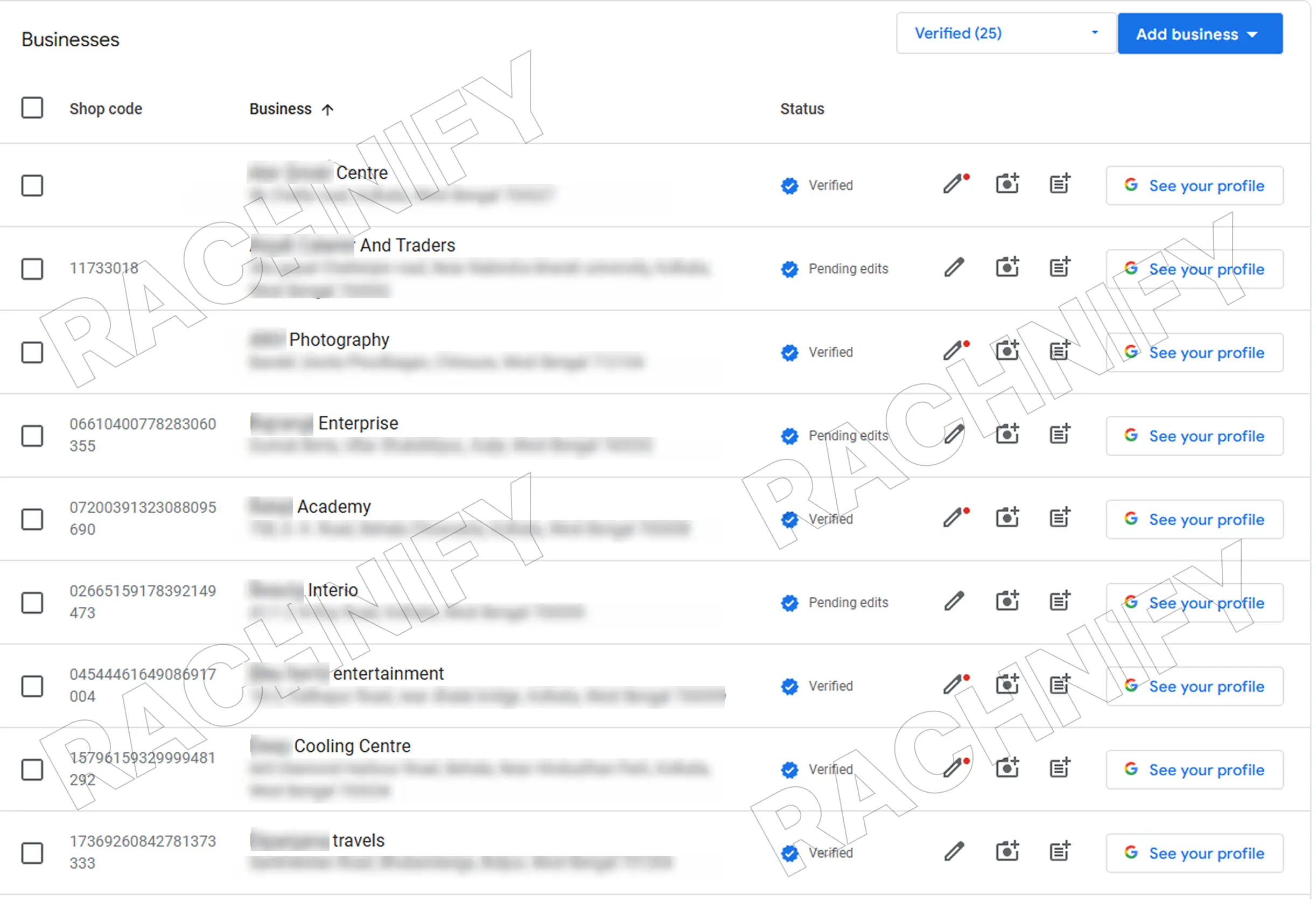The height and width of the screenshot is (902, 1316).
Task: Add photo to And Traders listing
Action: [1007, 268]
